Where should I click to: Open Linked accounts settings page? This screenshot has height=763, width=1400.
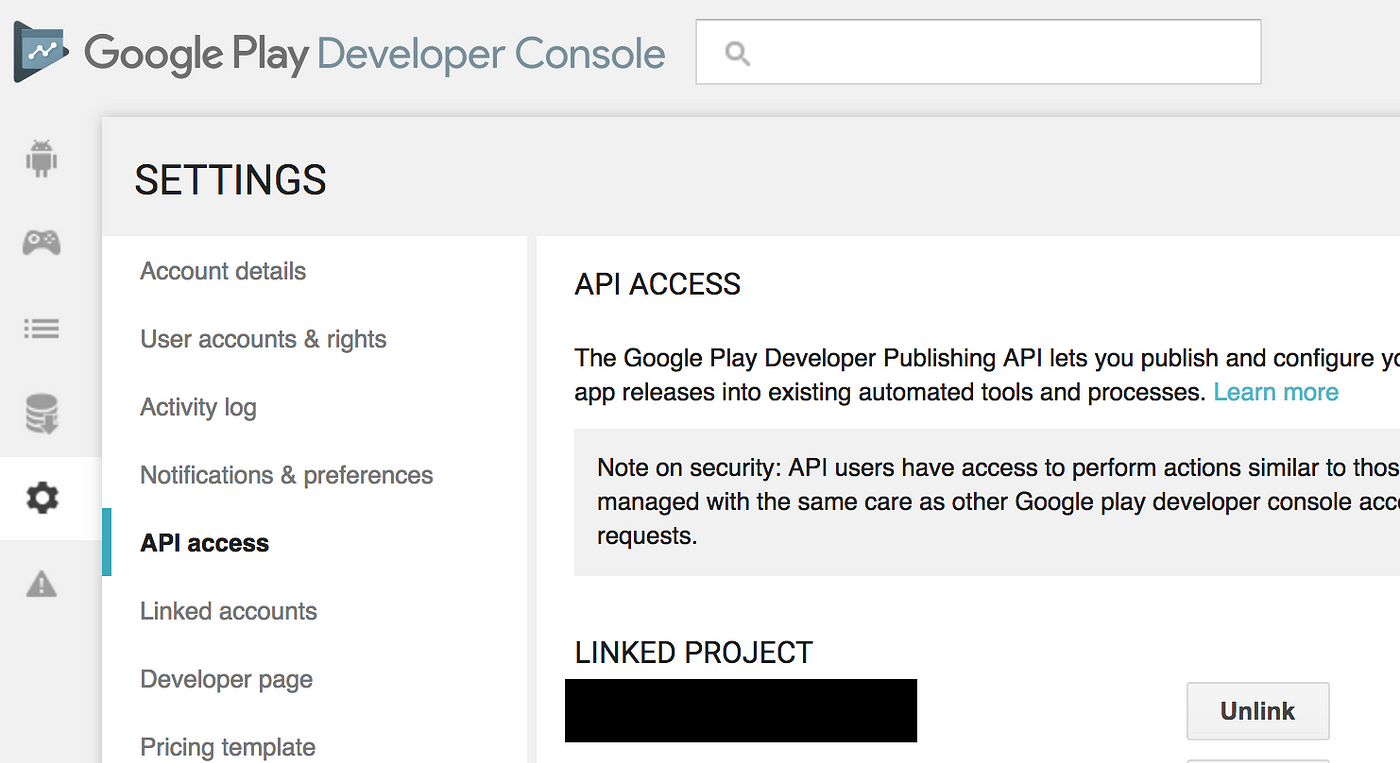click(x=228, y=611)
